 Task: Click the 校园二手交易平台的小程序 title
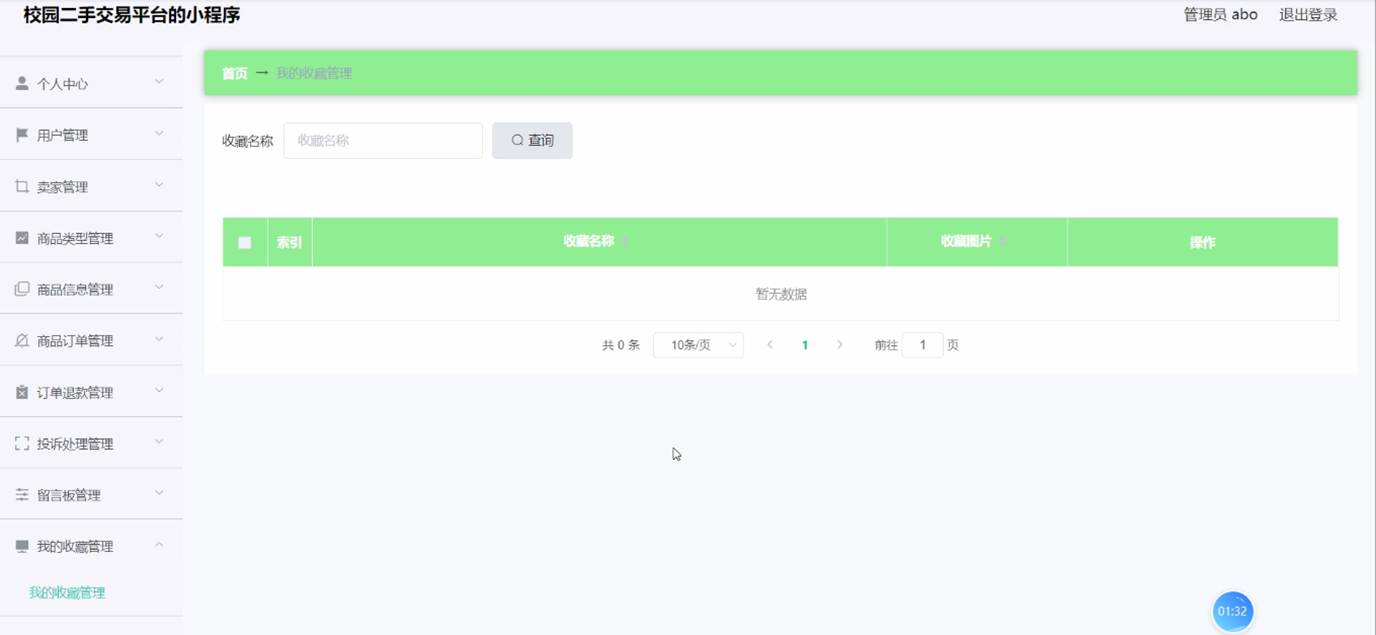click(x=132, y=15)
